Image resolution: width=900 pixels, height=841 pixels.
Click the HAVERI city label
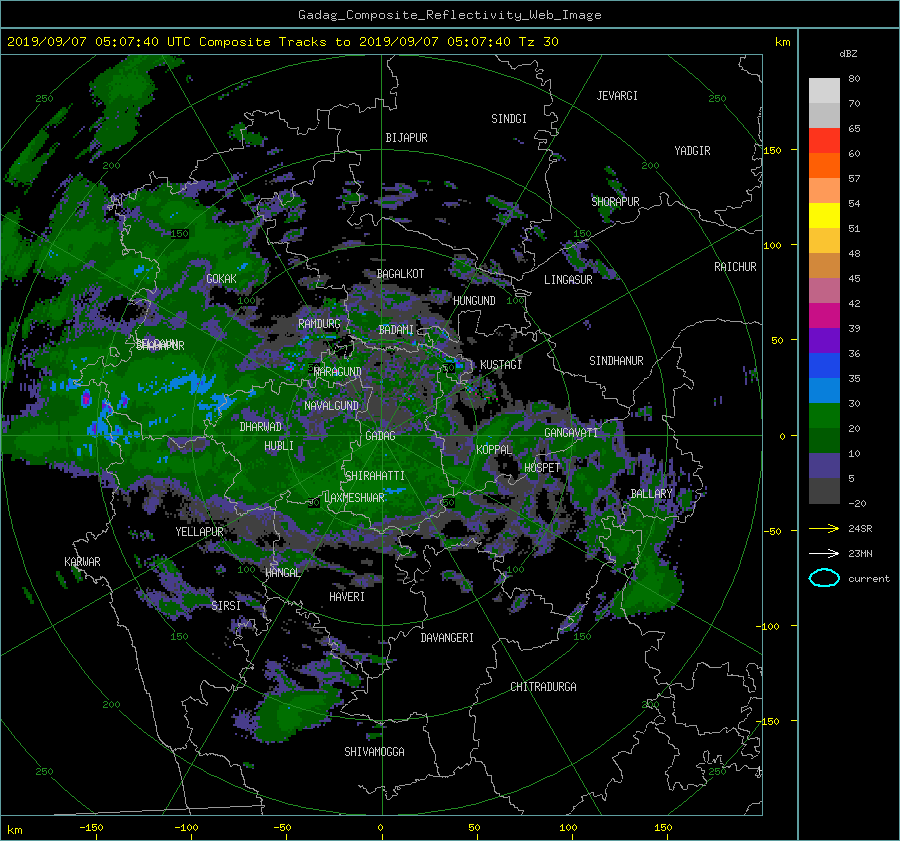coord(347,597)
